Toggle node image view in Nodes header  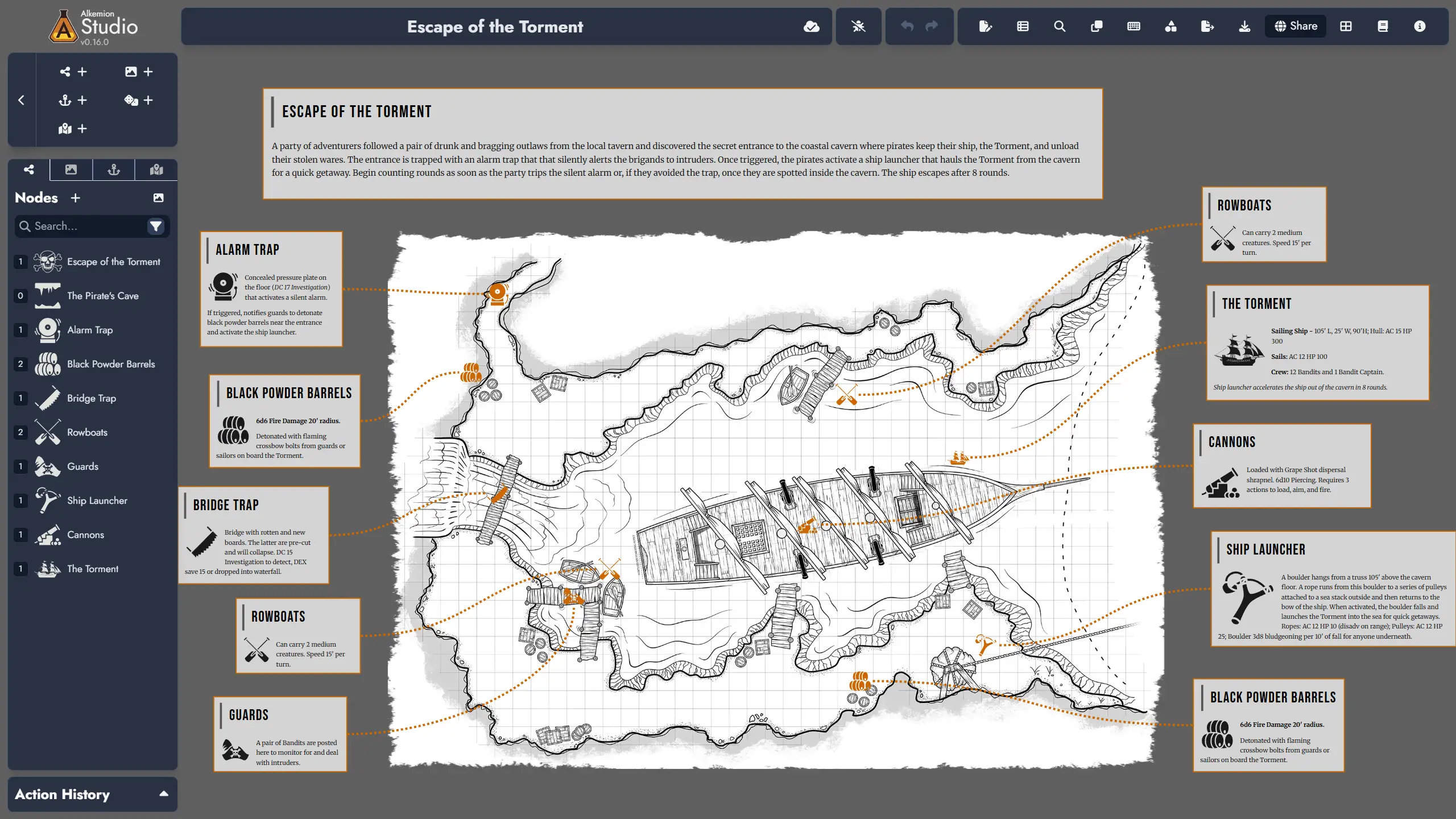click(158, 197)
